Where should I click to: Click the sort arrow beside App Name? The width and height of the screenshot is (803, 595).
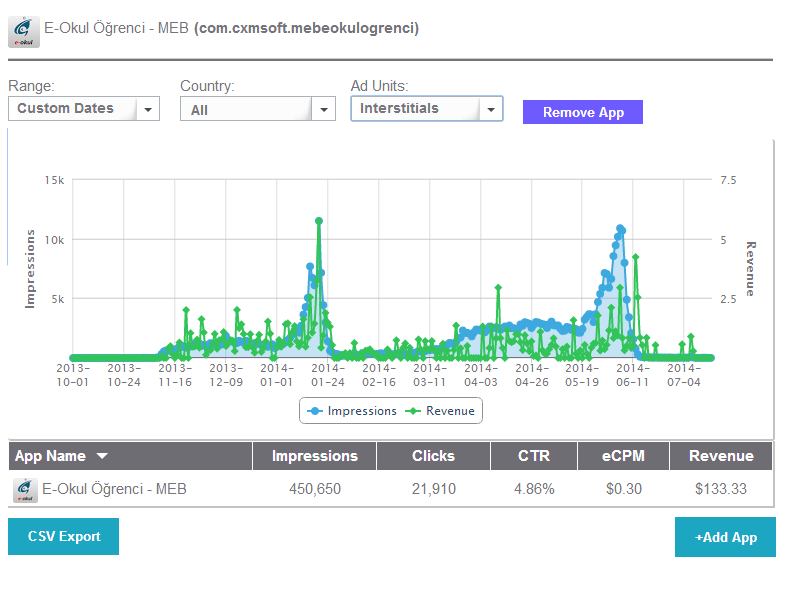[102, 457]
